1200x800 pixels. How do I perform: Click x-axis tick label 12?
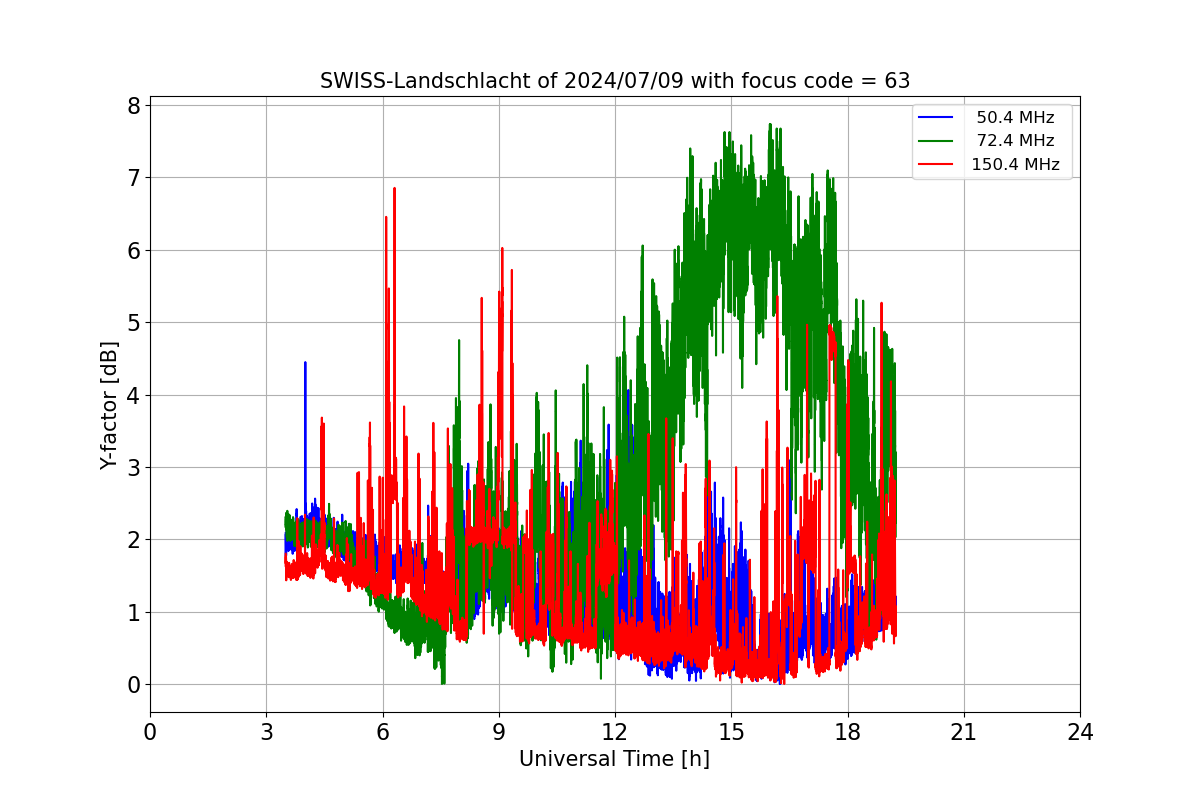click(615, 733)
